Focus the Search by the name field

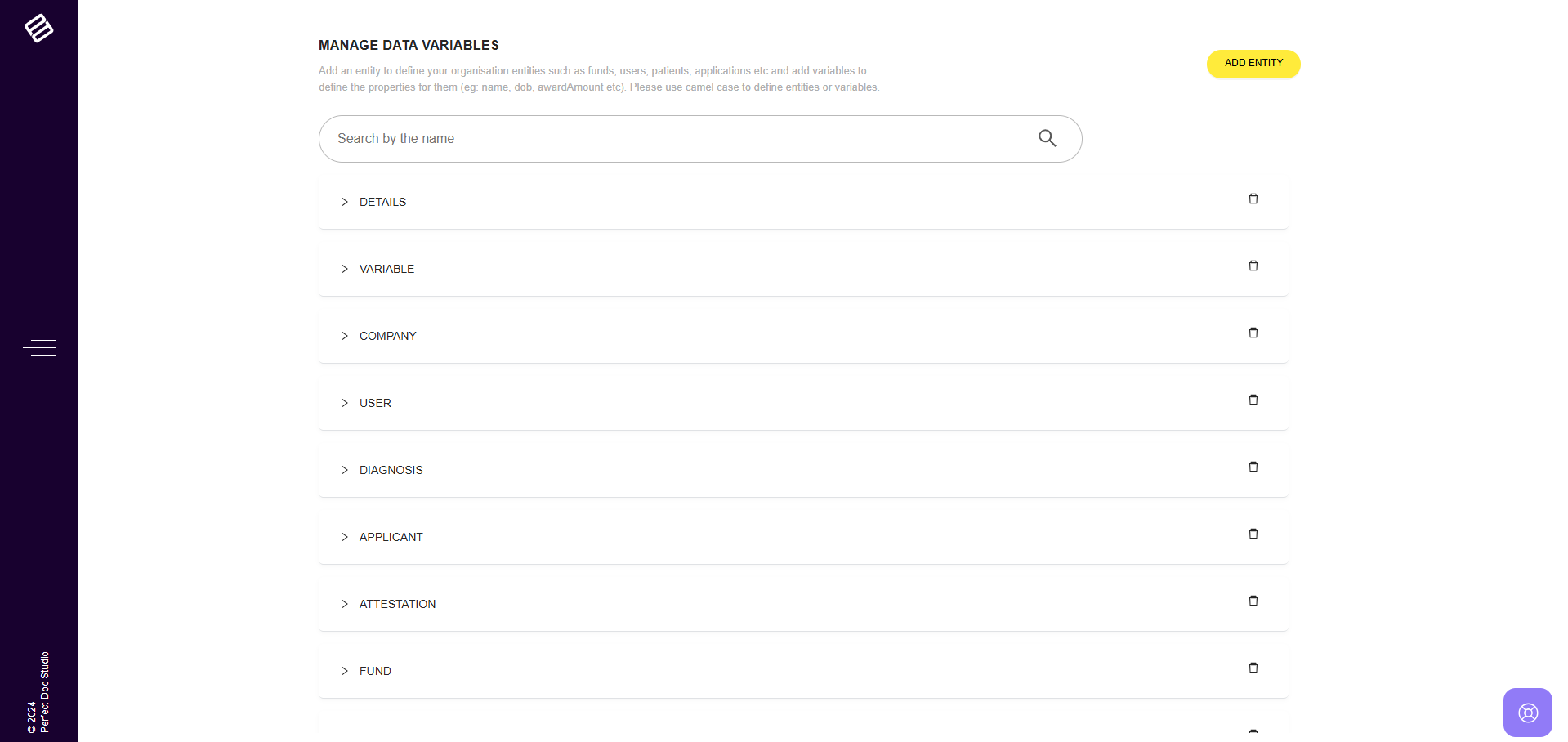click(x=678, y=139)
